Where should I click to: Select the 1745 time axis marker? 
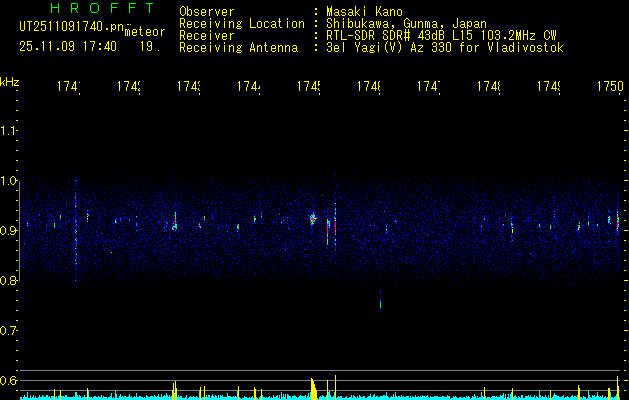(x=309, y=87)
